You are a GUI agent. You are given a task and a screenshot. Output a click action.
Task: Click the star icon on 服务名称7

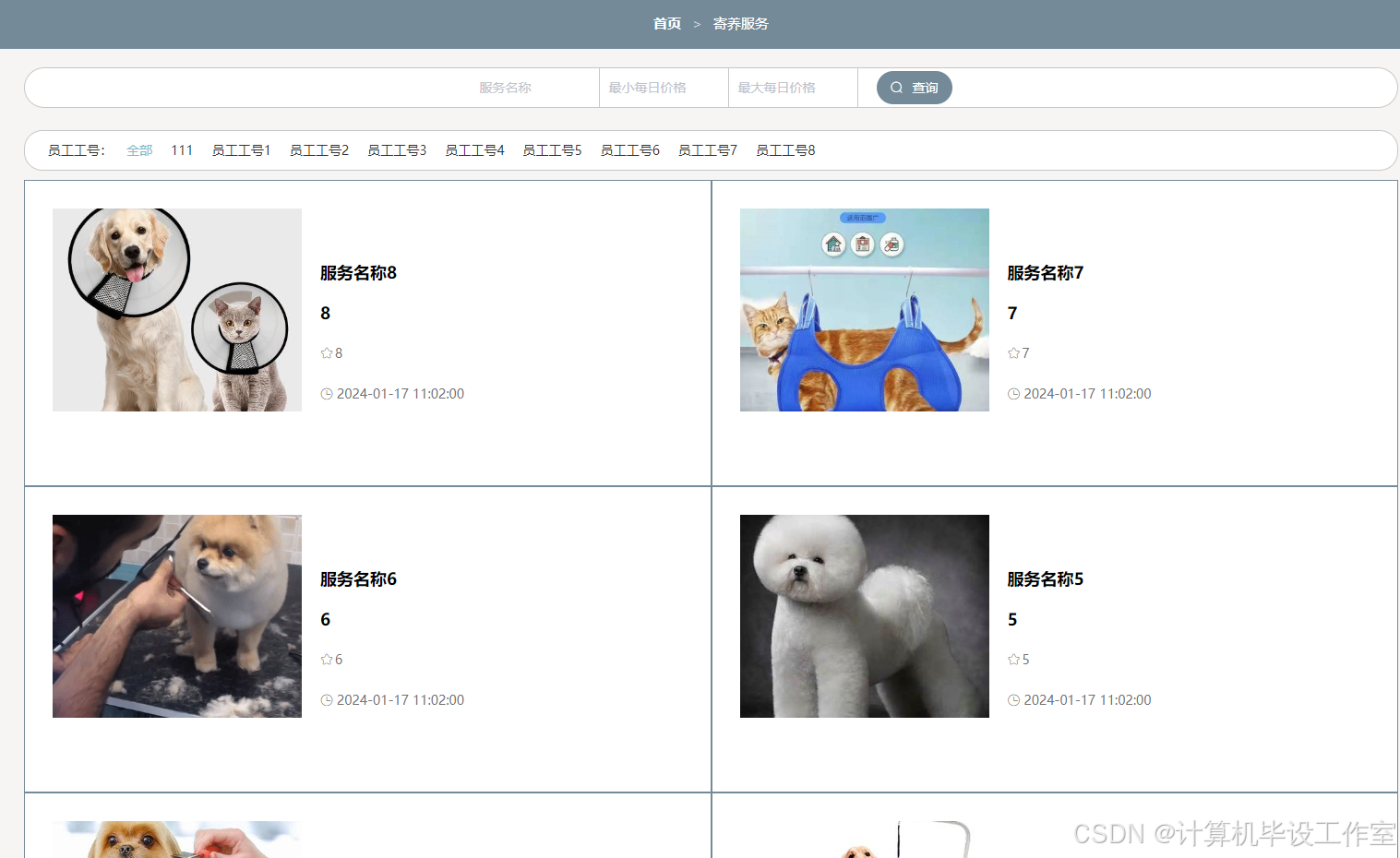[1013, 353]
